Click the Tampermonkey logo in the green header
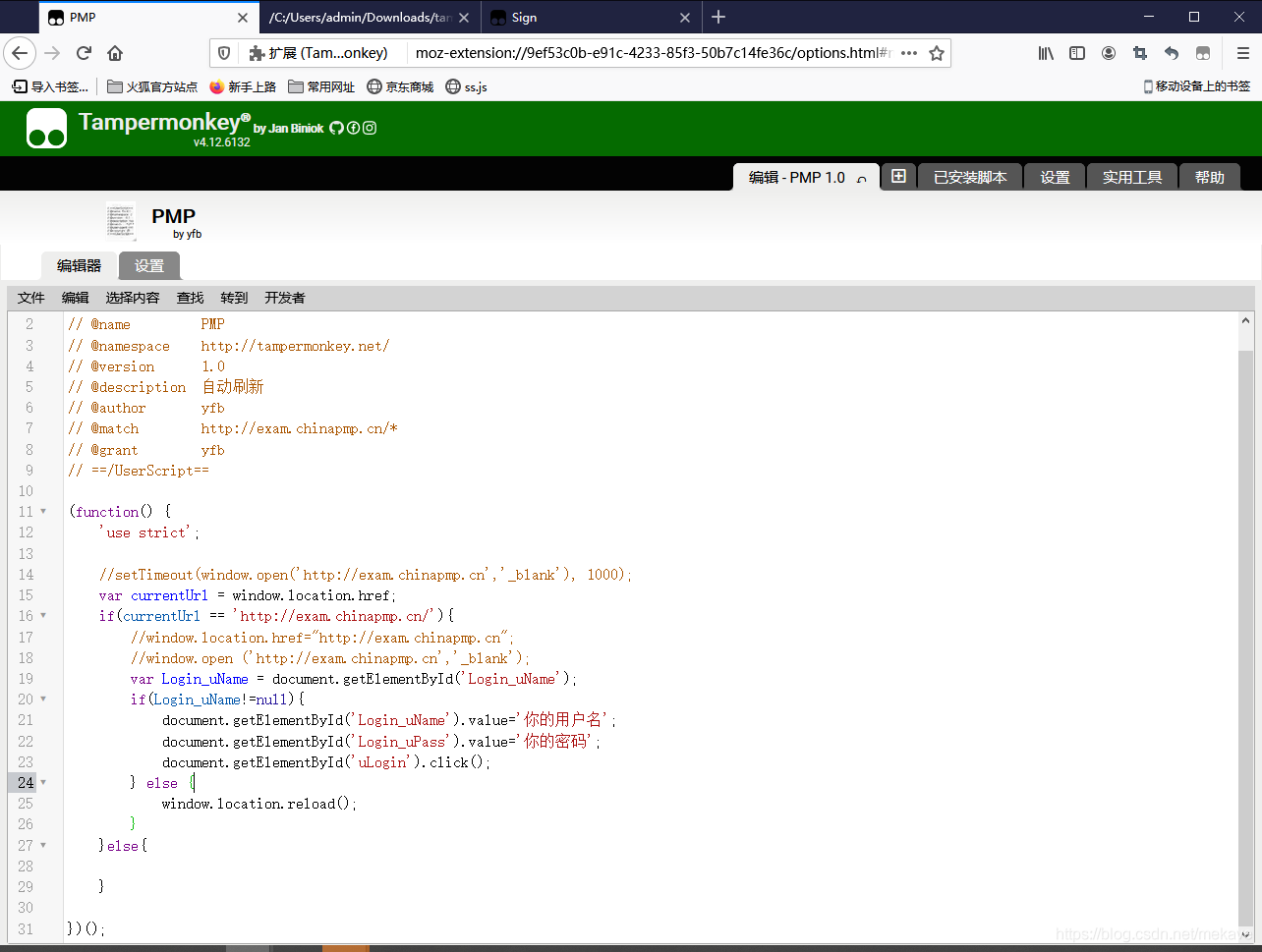1262x952 pixels. tap(46, 128)
